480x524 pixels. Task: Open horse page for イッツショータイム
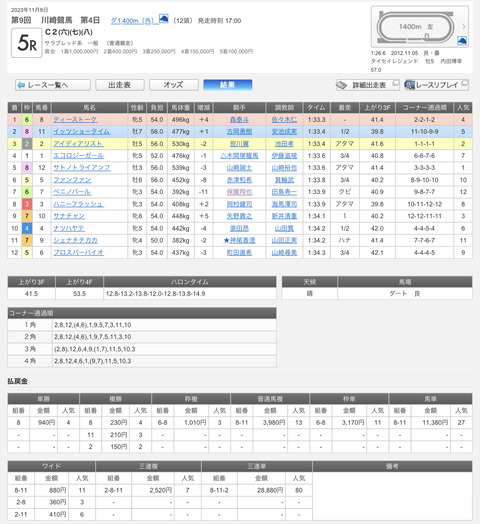(x=81, y=132)
